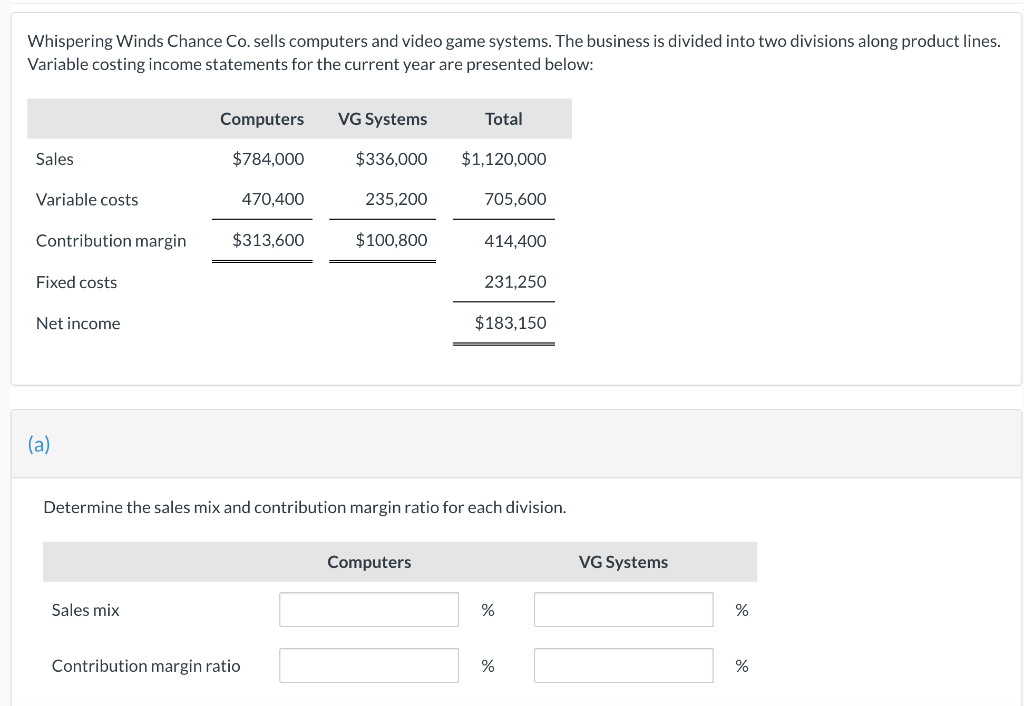Click the VG Systems header in income statement
Image resolution: width=1024 pixels, height=706 pixels.
[x=383, y=119]
